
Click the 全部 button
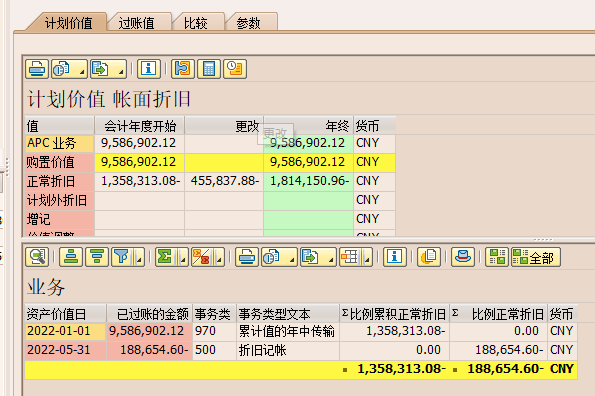(535, 257)
